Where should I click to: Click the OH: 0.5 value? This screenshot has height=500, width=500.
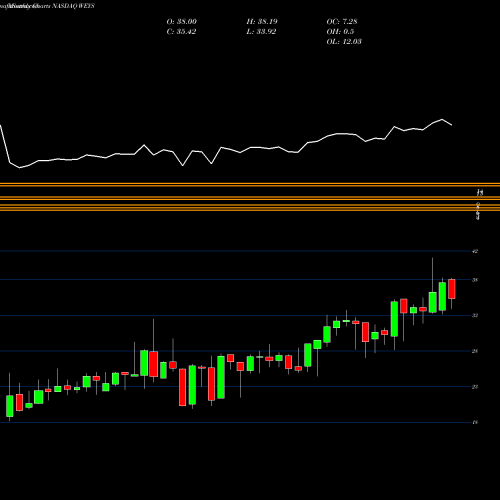tap(340, 32)
